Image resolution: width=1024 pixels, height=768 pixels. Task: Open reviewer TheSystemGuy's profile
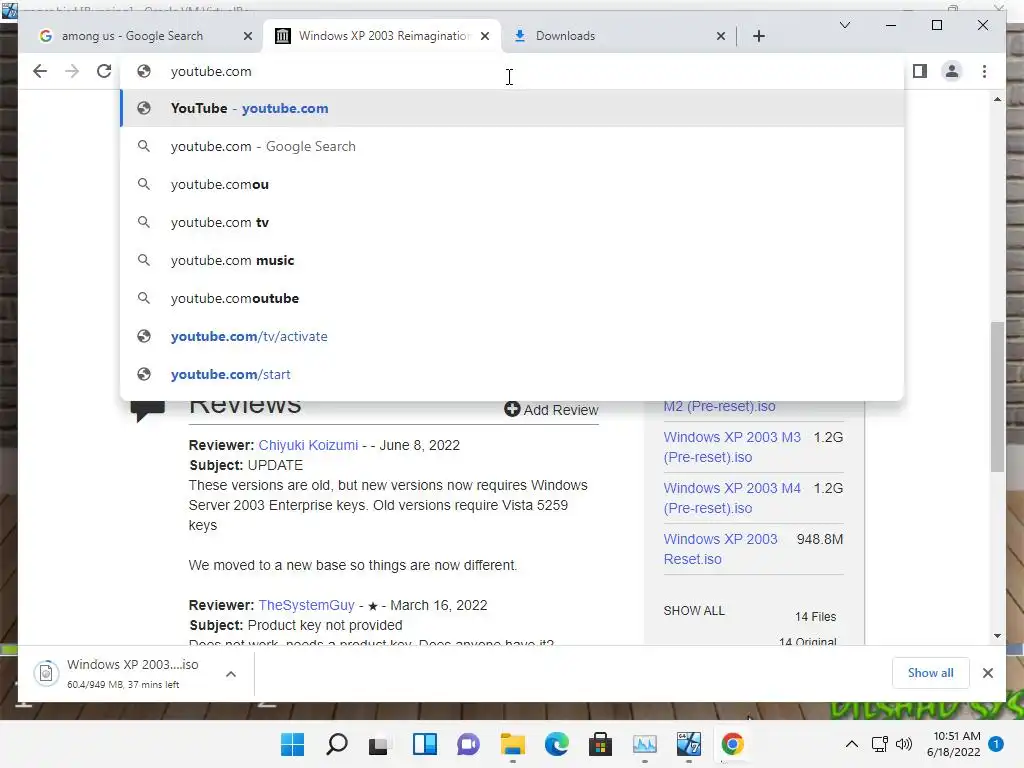(306, 605)
